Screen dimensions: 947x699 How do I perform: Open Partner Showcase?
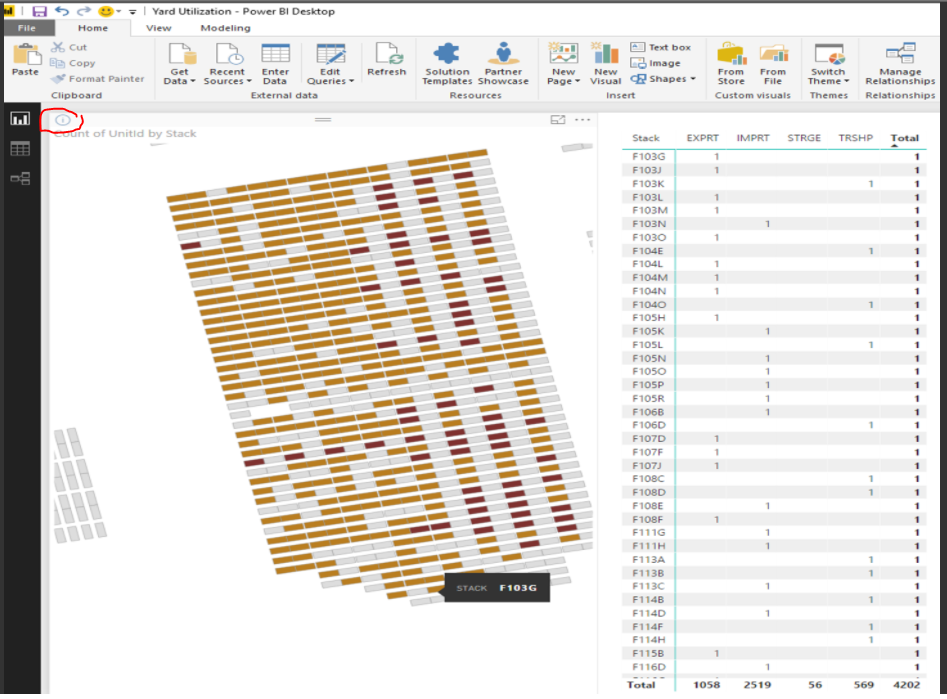tap(503, 63)
